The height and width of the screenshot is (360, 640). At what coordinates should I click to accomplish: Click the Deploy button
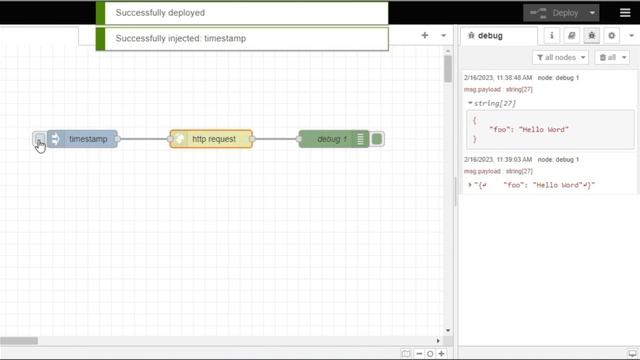[554, 13]
